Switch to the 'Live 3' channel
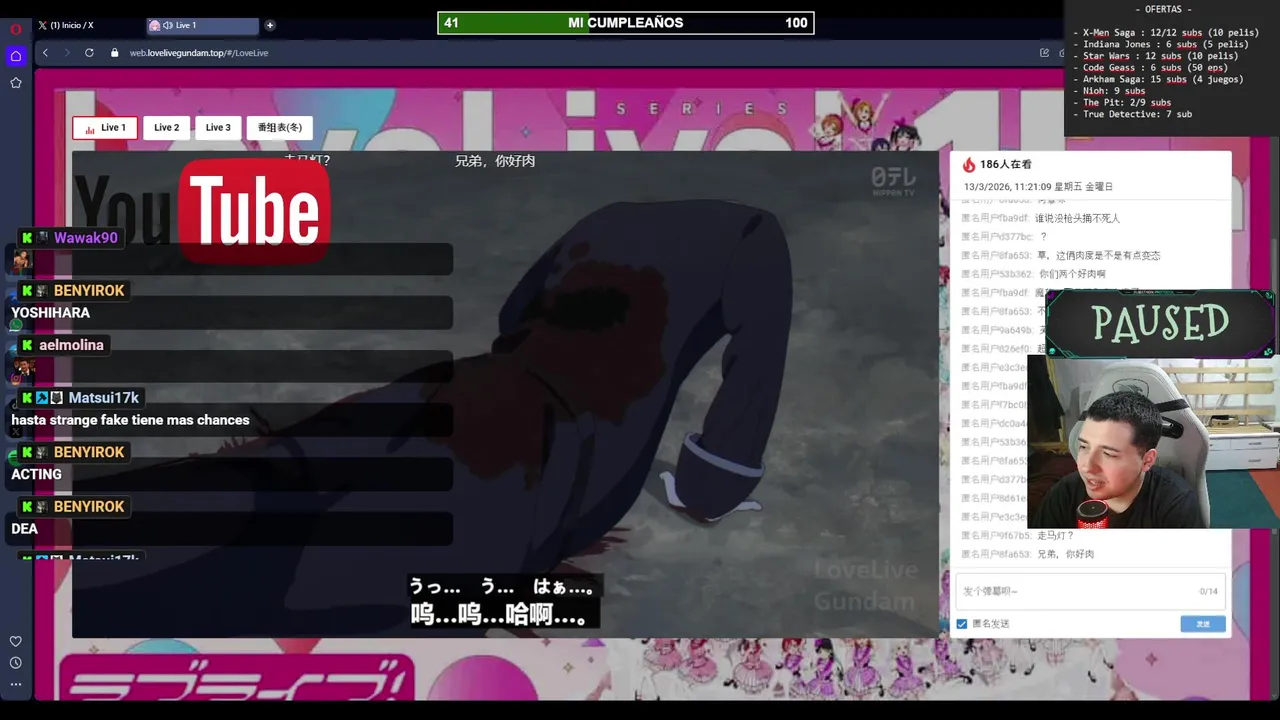The width and height of the screenshot is (1280, 720). pyautogui.click(x=218, y=128)
